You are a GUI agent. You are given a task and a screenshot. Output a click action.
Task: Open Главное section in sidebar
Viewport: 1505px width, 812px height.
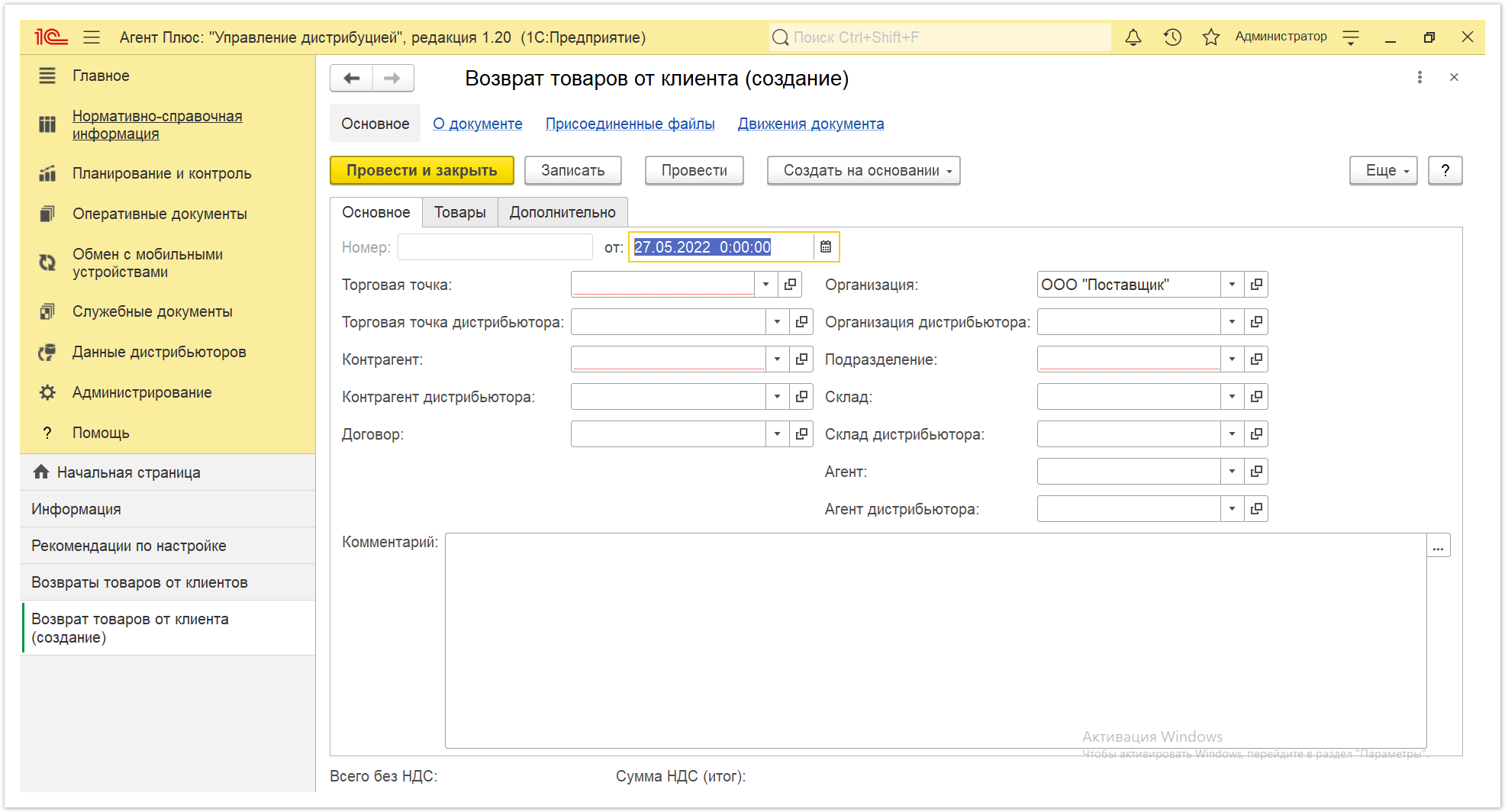coord(101,76)
